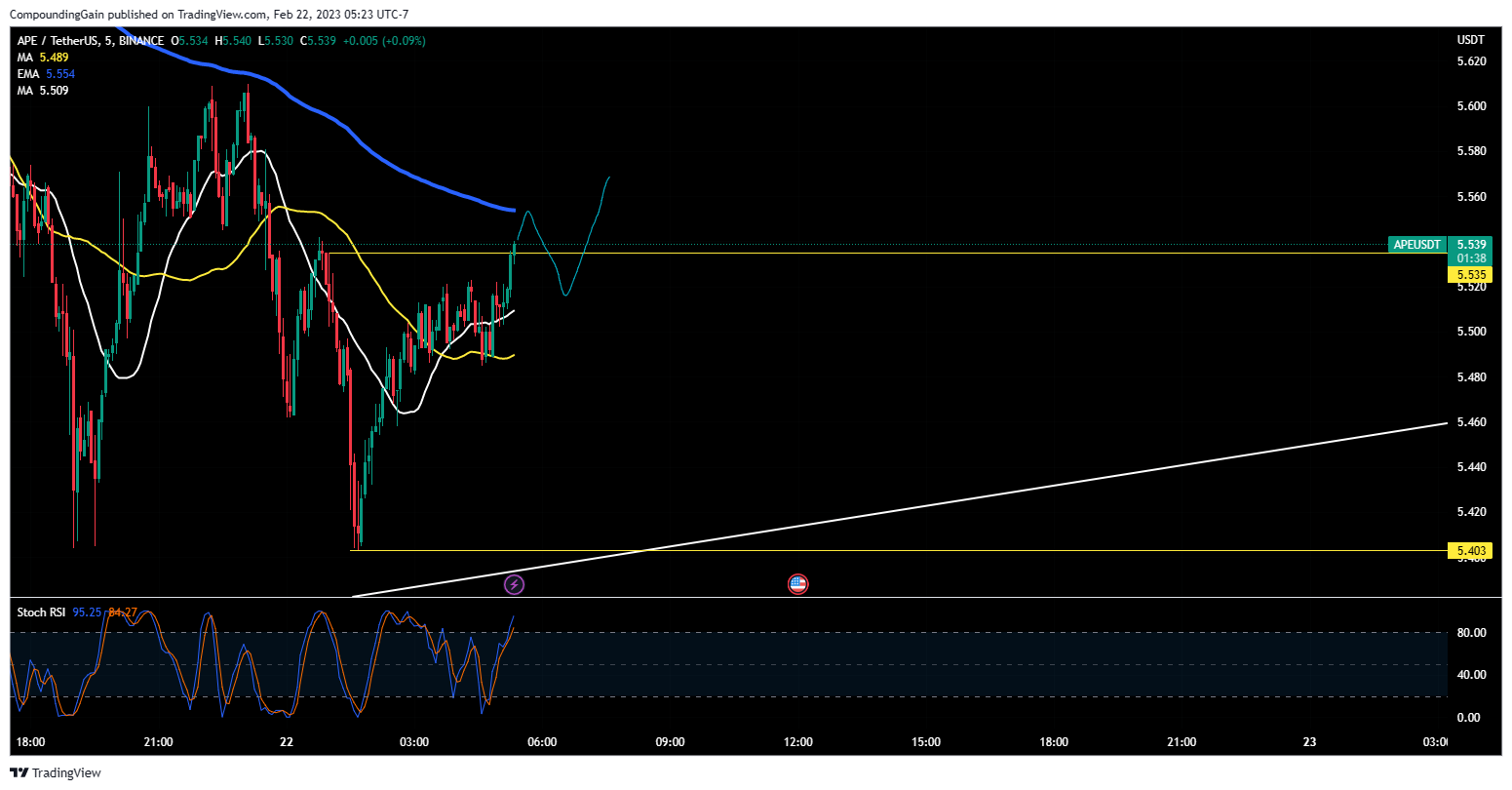Click the 22 date label on time axis
Image resolution: width=1512 pixels, height=790 pixels.
coord(286,742)
